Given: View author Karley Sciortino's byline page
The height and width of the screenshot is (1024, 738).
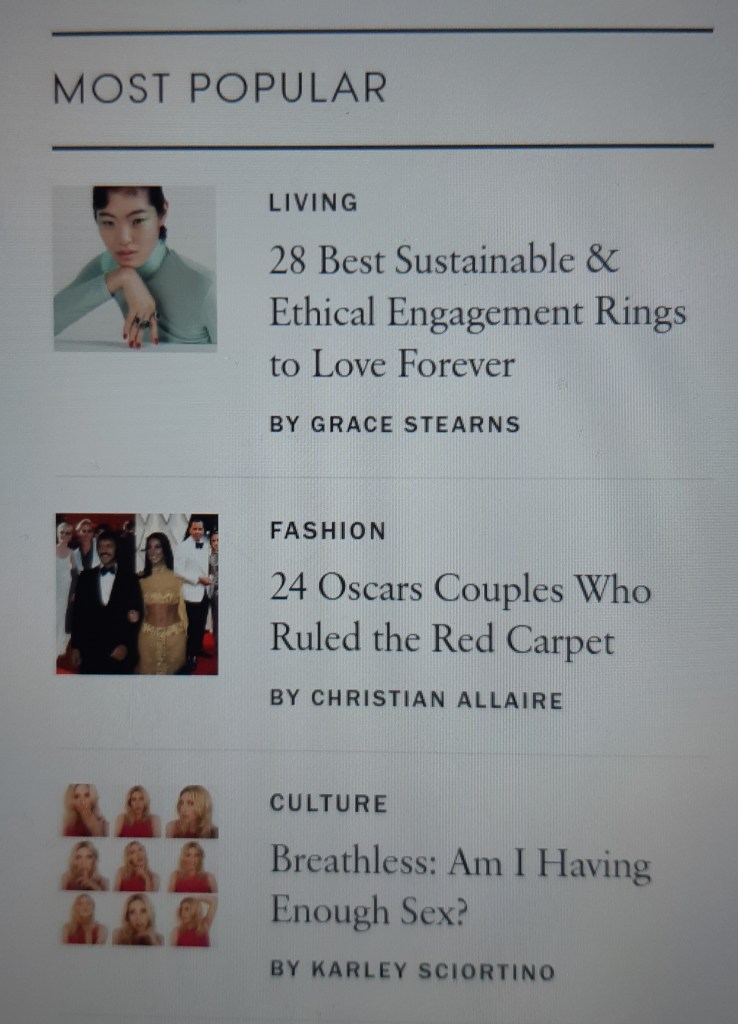Looking at the screenshot, I should coord(413,970).
